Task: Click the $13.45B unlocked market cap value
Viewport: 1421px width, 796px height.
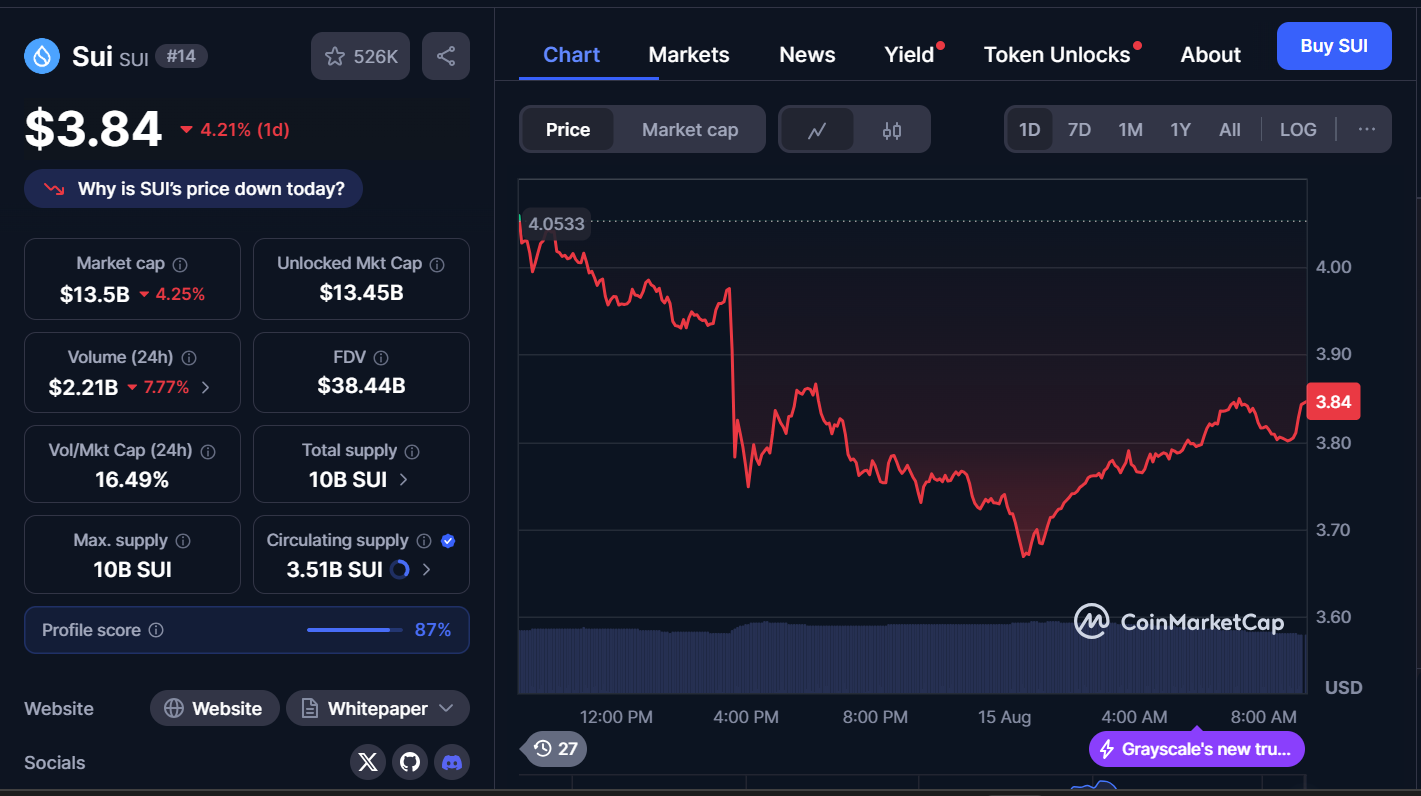Action: point(361,293)
